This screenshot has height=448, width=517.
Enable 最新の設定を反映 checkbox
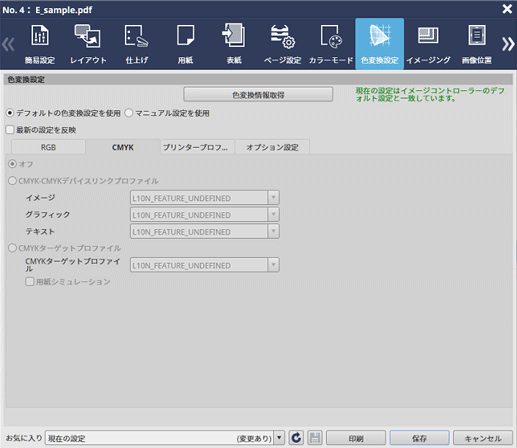pyautogui.click(x=10, y=130)
